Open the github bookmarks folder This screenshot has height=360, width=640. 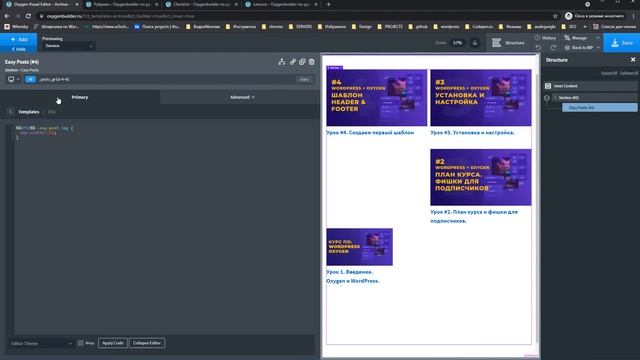click(x=418, y=27)
